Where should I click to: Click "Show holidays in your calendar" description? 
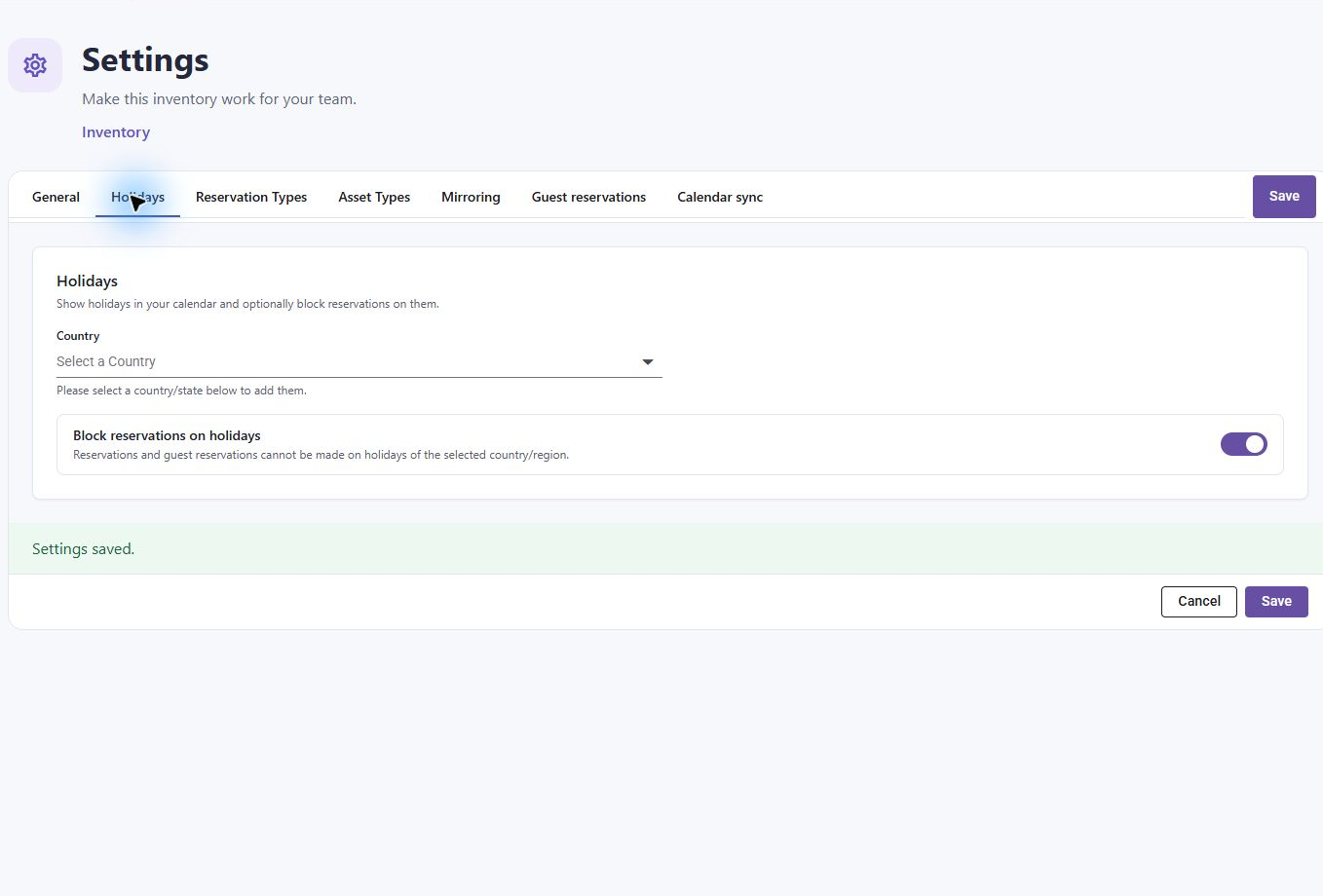tap(247, 304)
